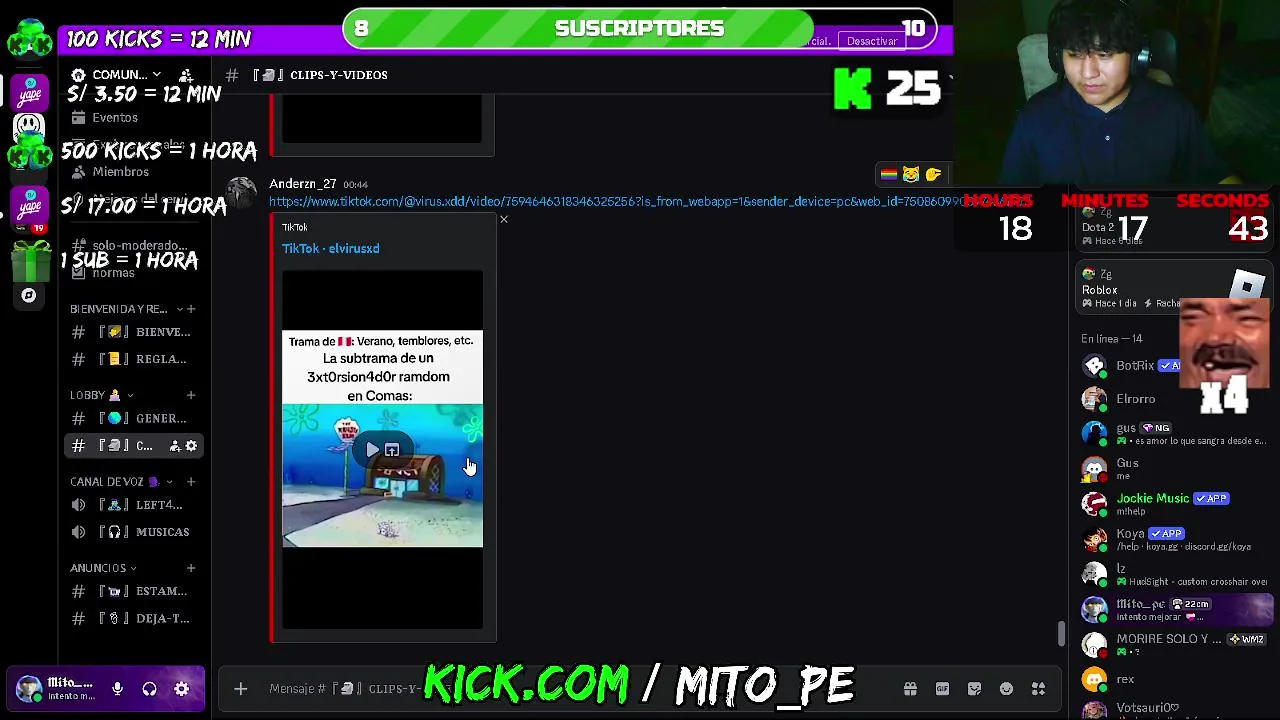Screen dimensions: 1280x720
Task: Open the sticker picker
Action: (974, 688)
